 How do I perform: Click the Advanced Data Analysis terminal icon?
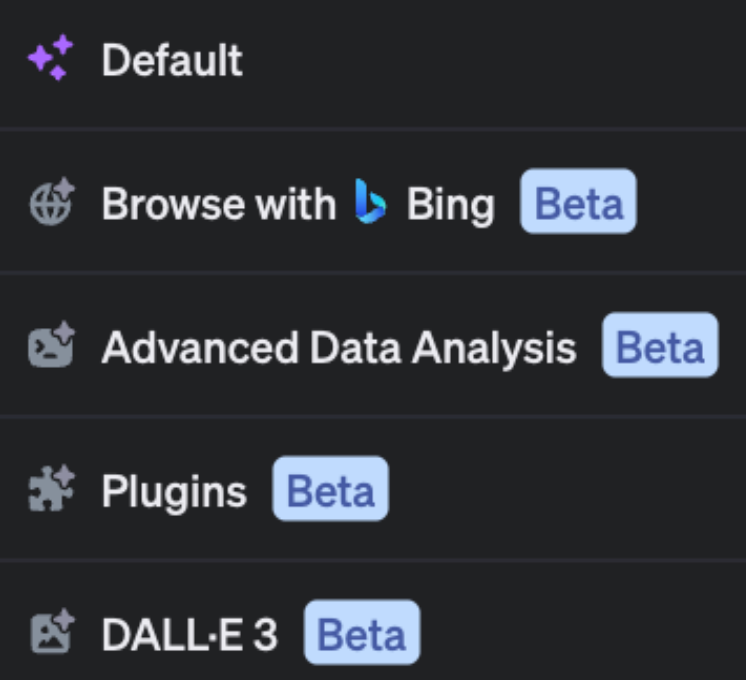(x=50, y=346)
